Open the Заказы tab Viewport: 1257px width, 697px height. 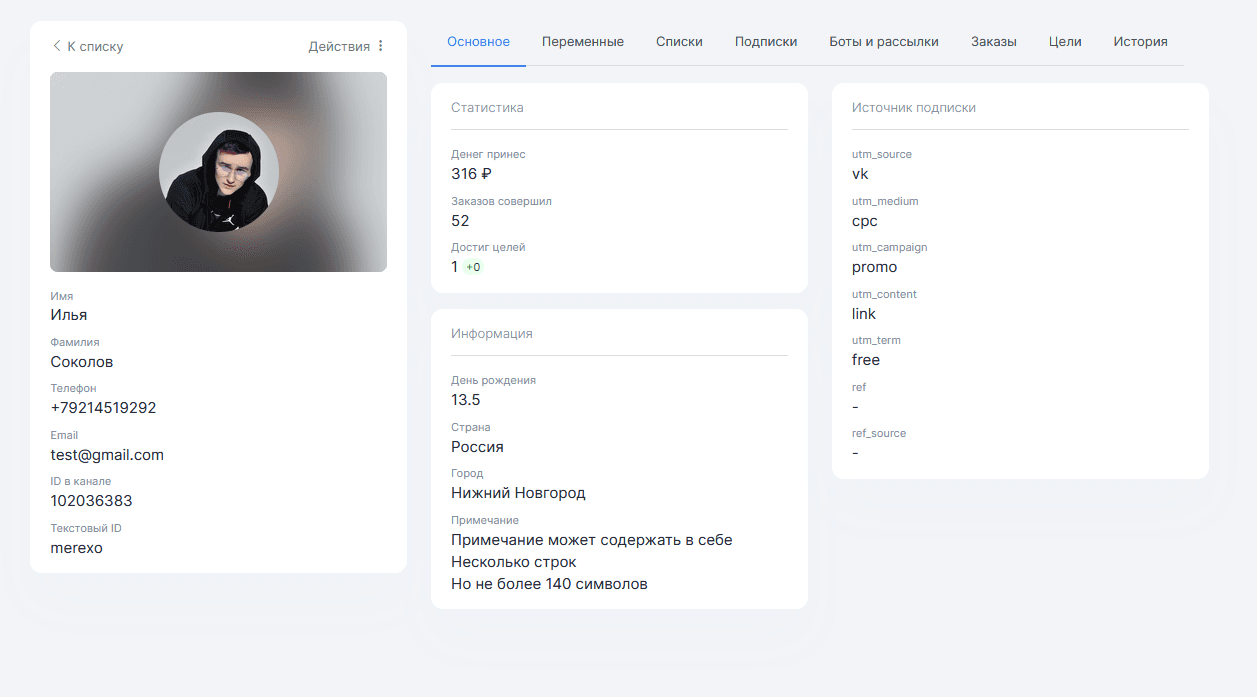pos(993,42)
